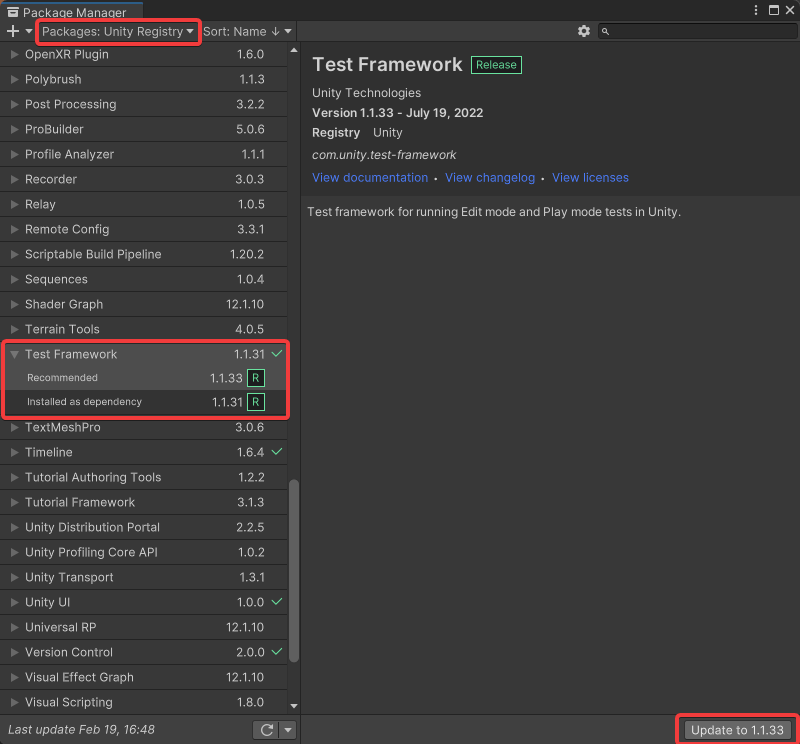This screenshot has width=800, height=744.
Task: Refresh the package list
Action: point(265,729)
